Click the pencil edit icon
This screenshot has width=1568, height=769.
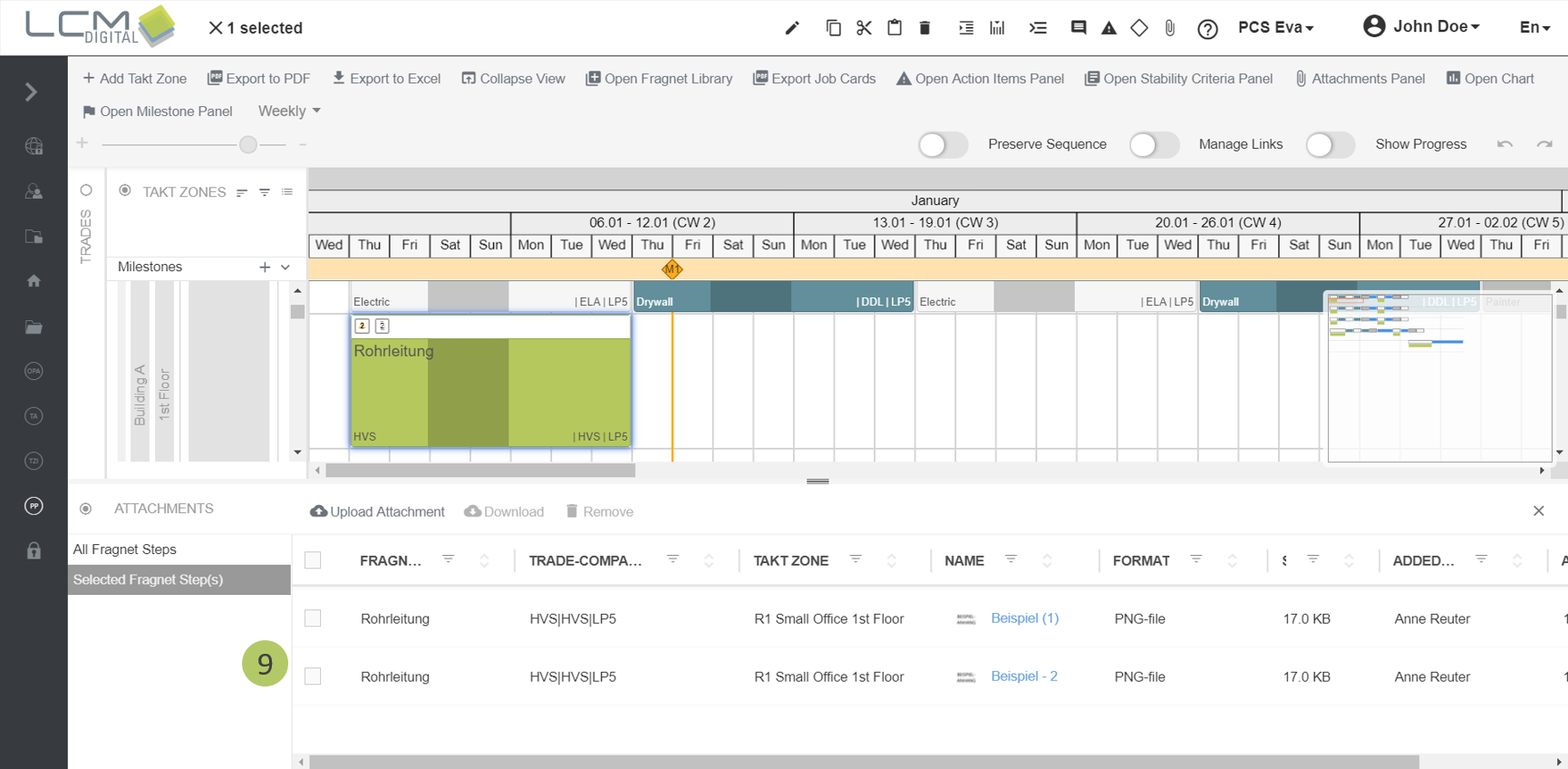(x=792, y=28)
